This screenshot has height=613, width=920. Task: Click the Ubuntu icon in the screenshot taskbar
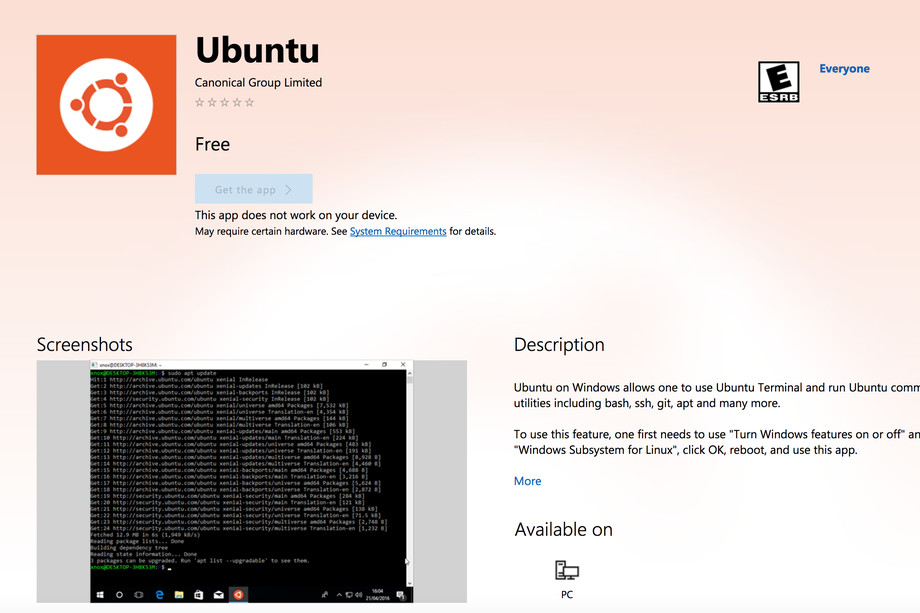(238, 595)
